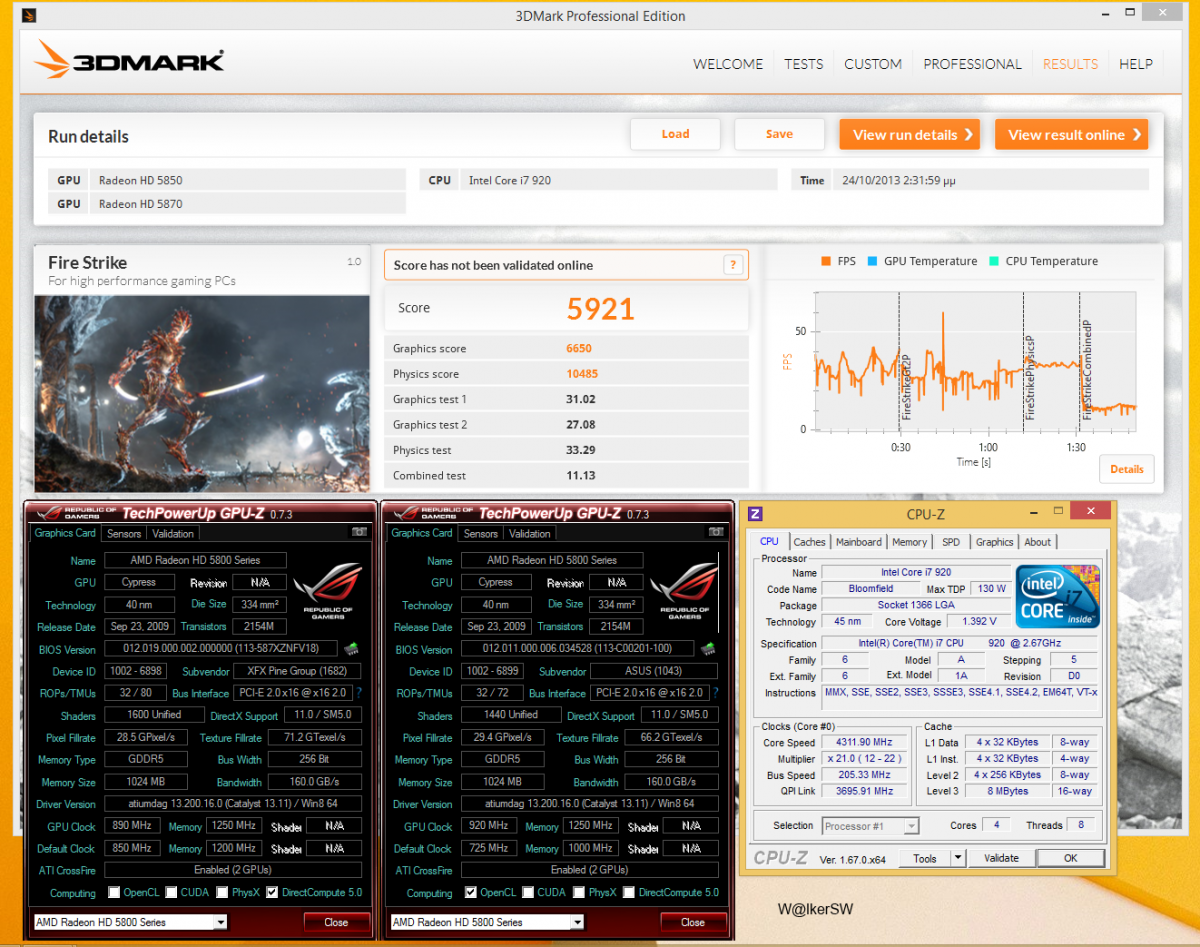
Task: Select the Memory tab in CPU-Z
Action: 909,542
